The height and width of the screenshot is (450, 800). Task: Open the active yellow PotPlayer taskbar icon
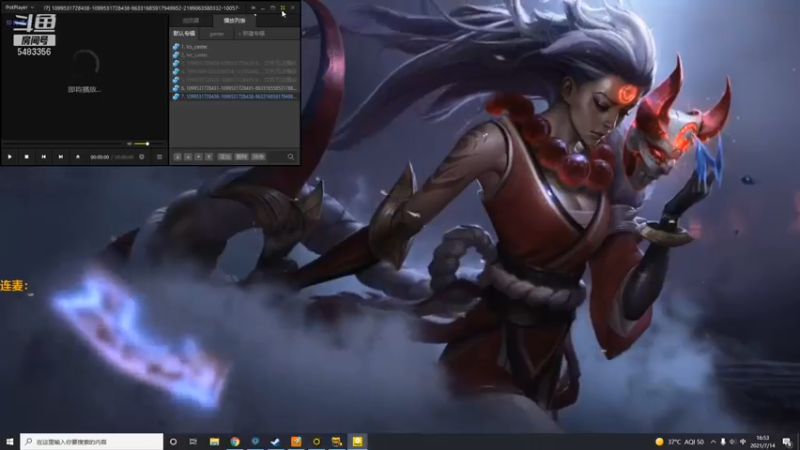click(357, 442)
